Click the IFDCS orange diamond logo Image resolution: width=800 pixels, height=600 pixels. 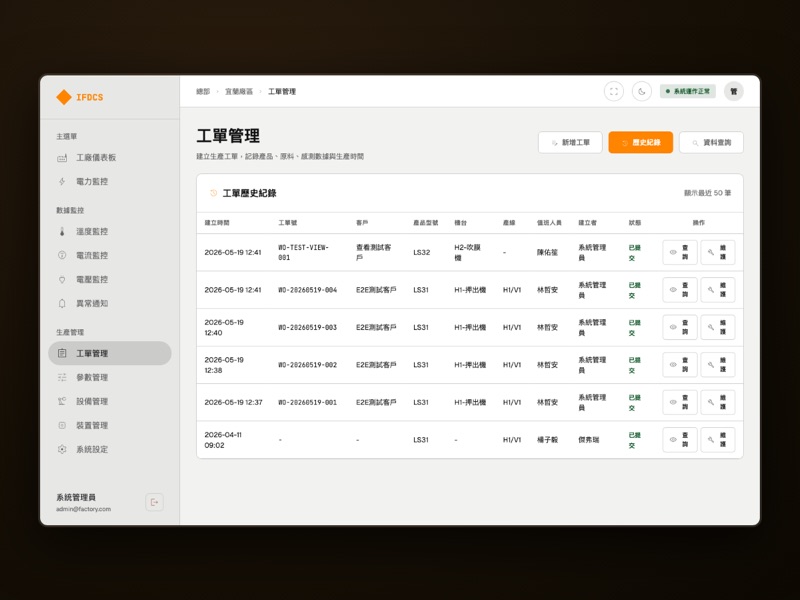click(64, 97)
